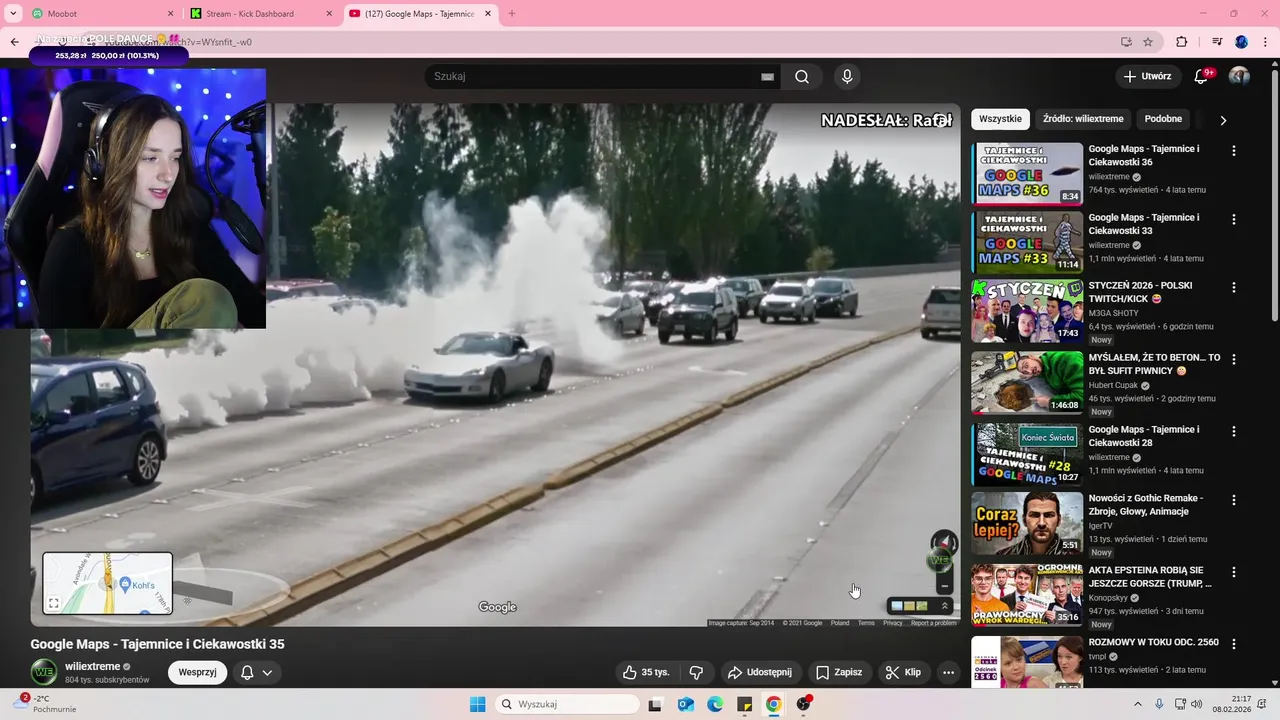Select the Źródło: wiliextreme filter chip
This screenshot has height=720, width=1280.
tap(1083, 119)
